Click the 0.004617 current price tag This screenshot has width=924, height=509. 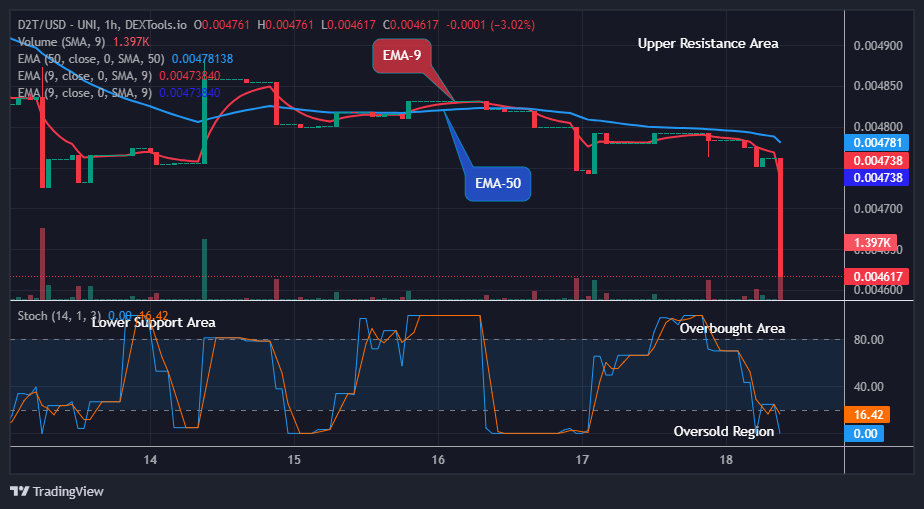(x=876, y=276)
